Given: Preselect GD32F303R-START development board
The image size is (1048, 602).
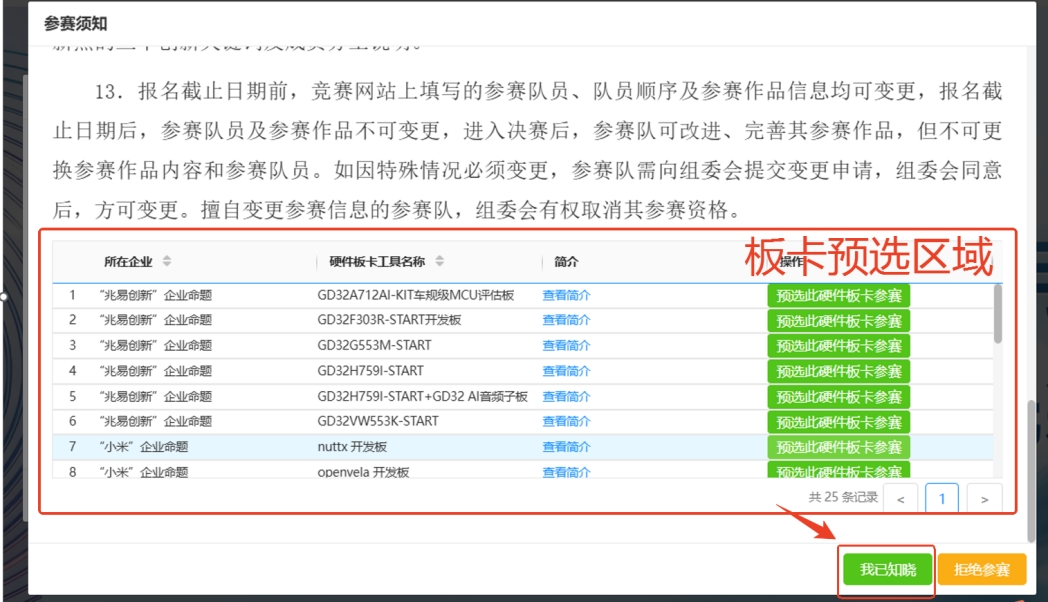Looking at the screenshot, I should coord(838,321).
